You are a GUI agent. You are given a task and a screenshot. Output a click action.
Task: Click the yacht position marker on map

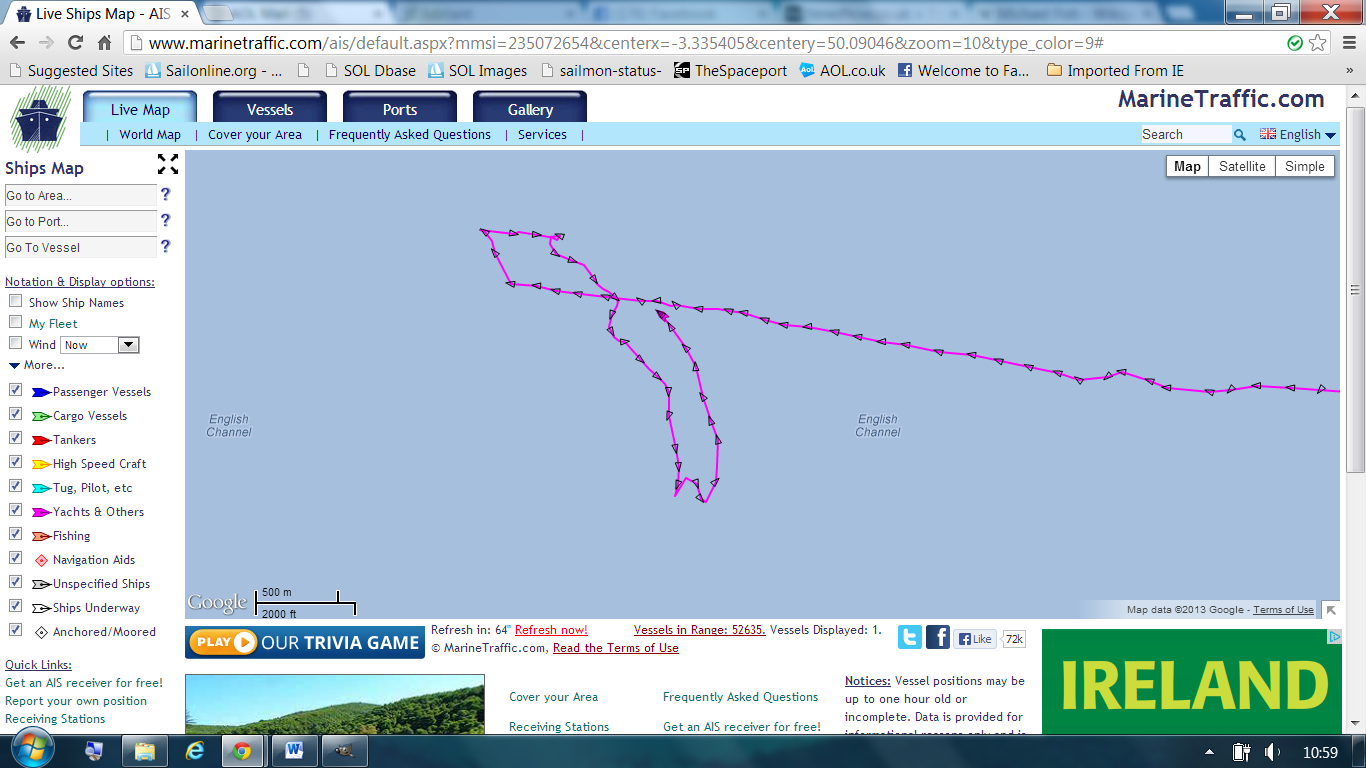(662, 316)
